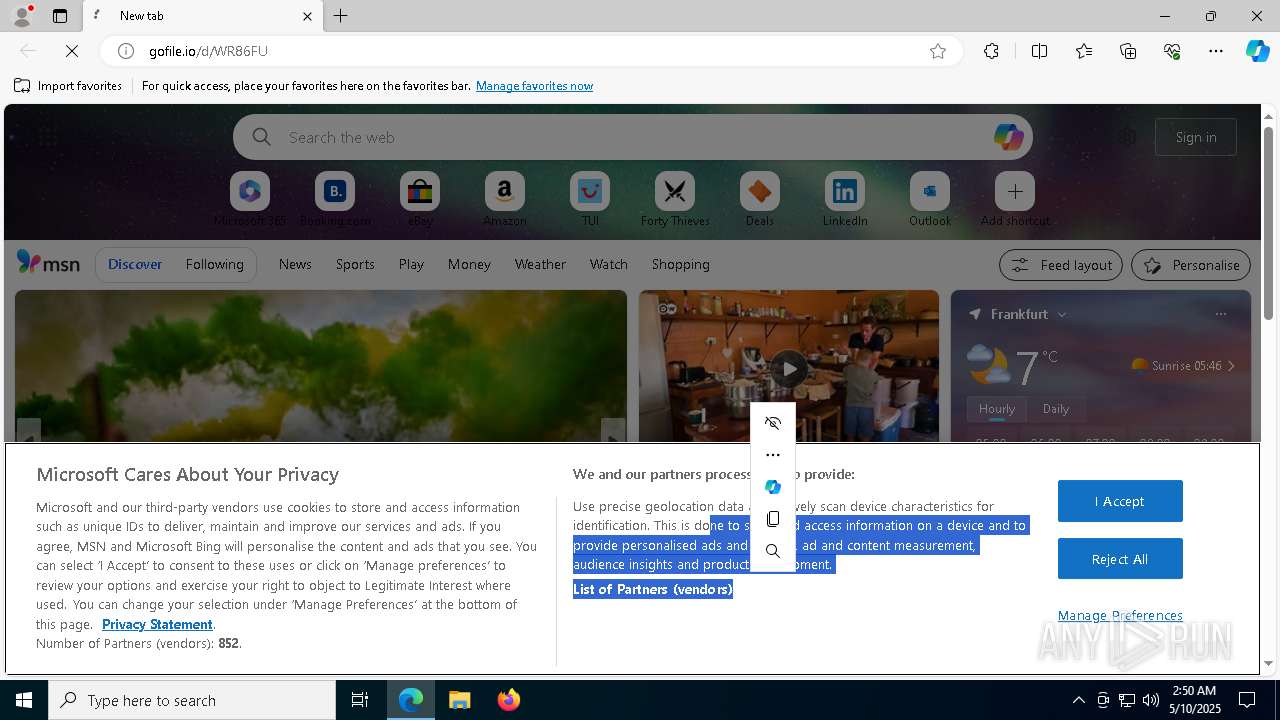Open the Watch tab

(609, 264)
